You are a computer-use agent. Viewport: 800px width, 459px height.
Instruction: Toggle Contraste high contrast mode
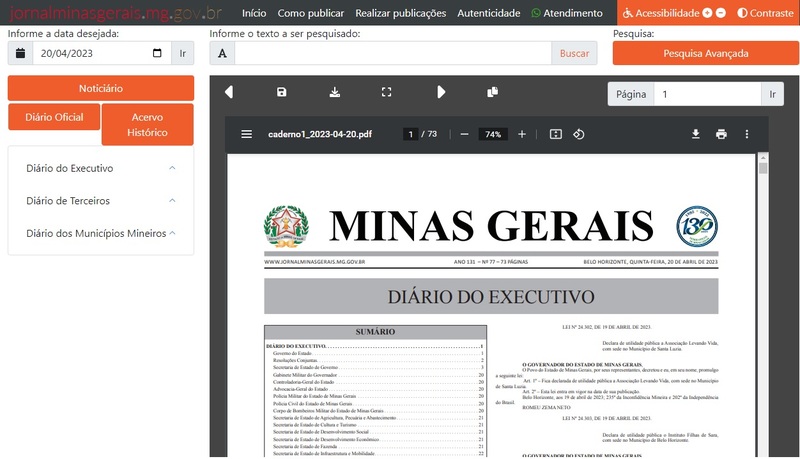[x=765, y=13]
